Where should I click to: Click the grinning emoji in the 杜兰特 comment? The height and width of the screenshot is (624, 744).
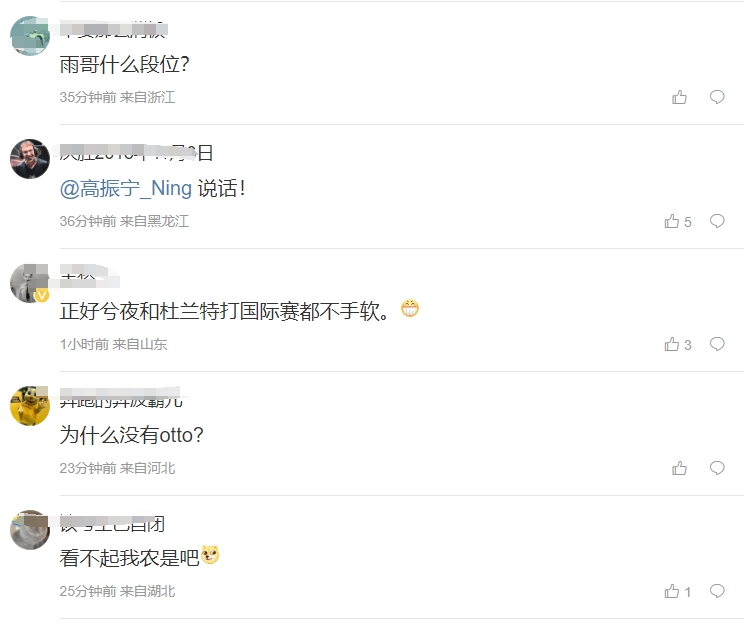click(410, 308)
